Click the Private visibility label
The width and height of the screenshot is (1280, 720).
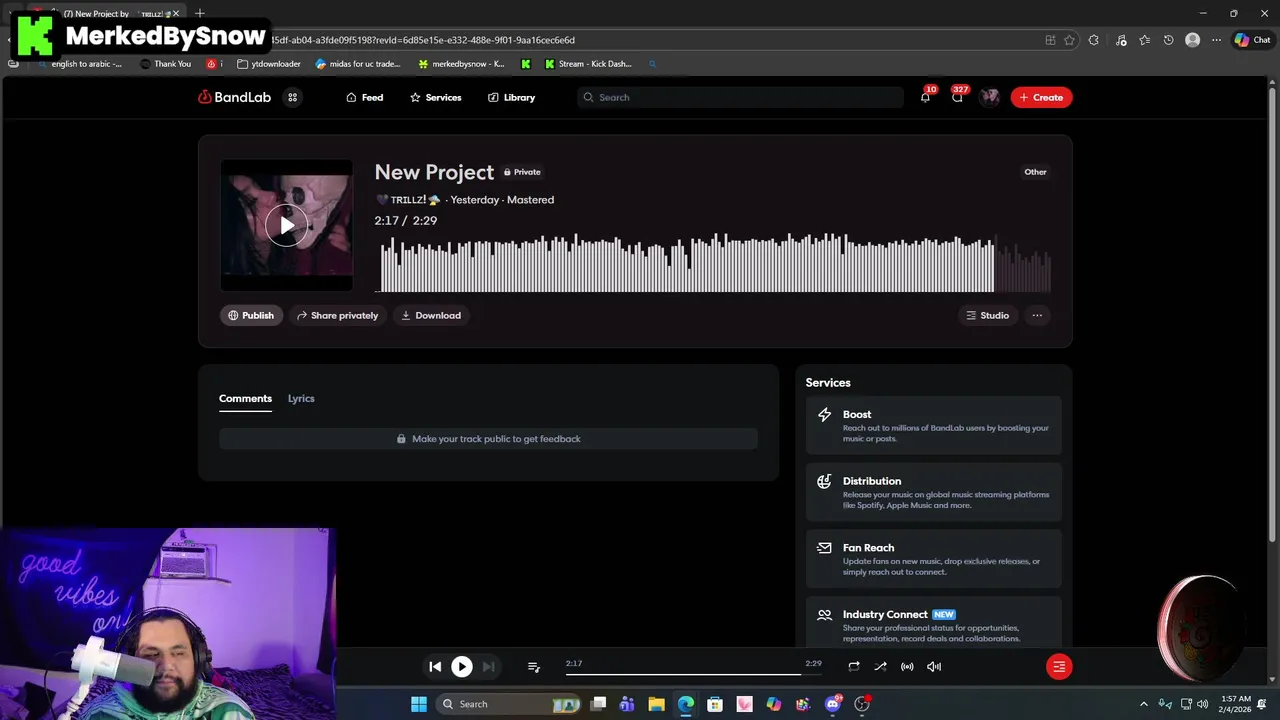522,172
